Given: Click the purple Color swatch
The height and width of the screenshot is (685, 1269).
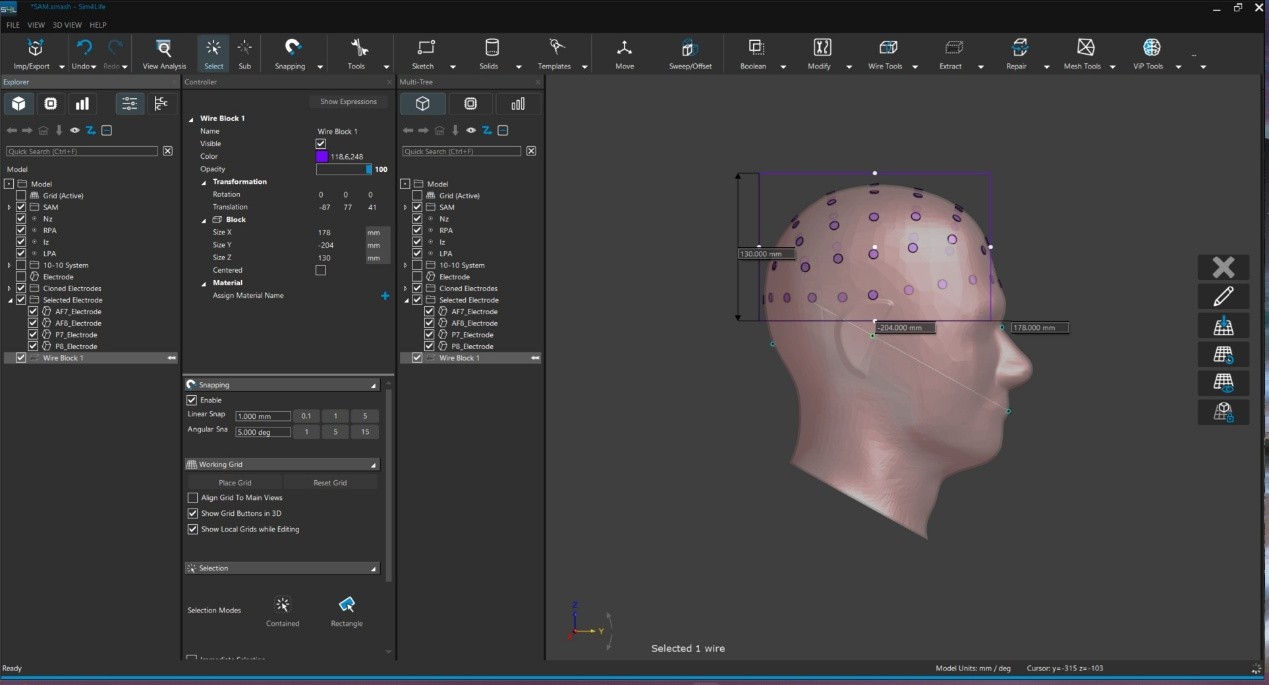Looking at the screenshot, I should (322, 157).
